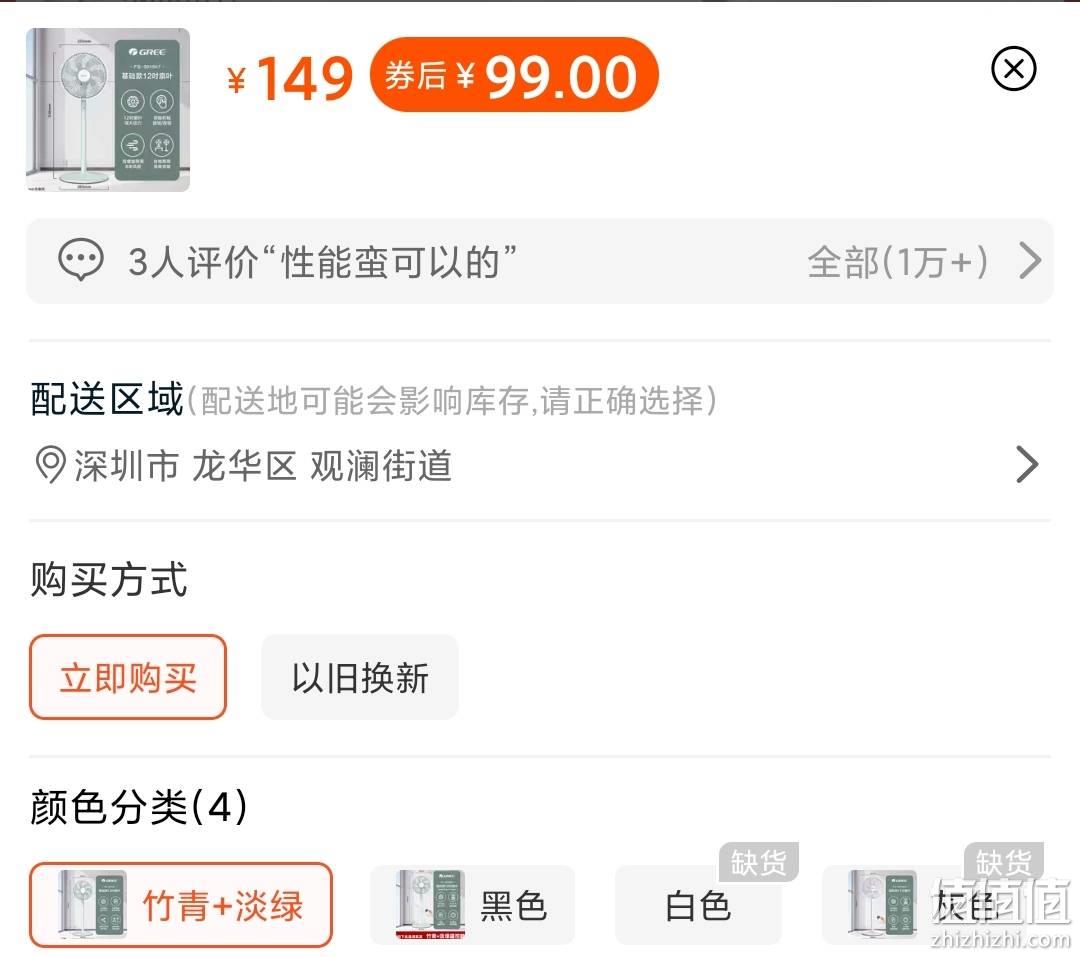Select the 以旧换新 purchase method
Screen dimensions: 1080x957
360,677
